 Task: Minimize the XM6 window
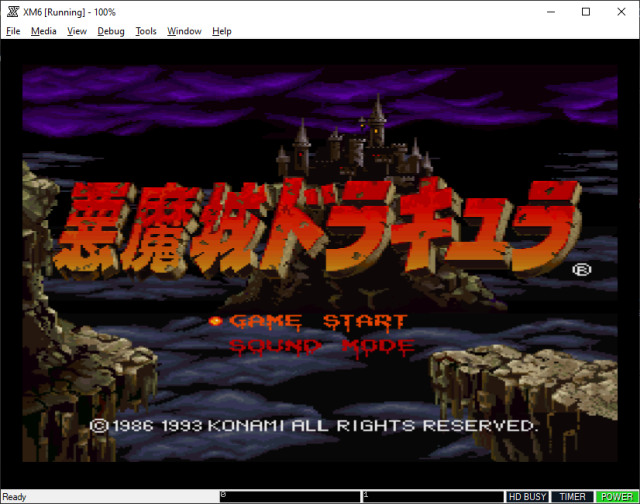point(551,12)
